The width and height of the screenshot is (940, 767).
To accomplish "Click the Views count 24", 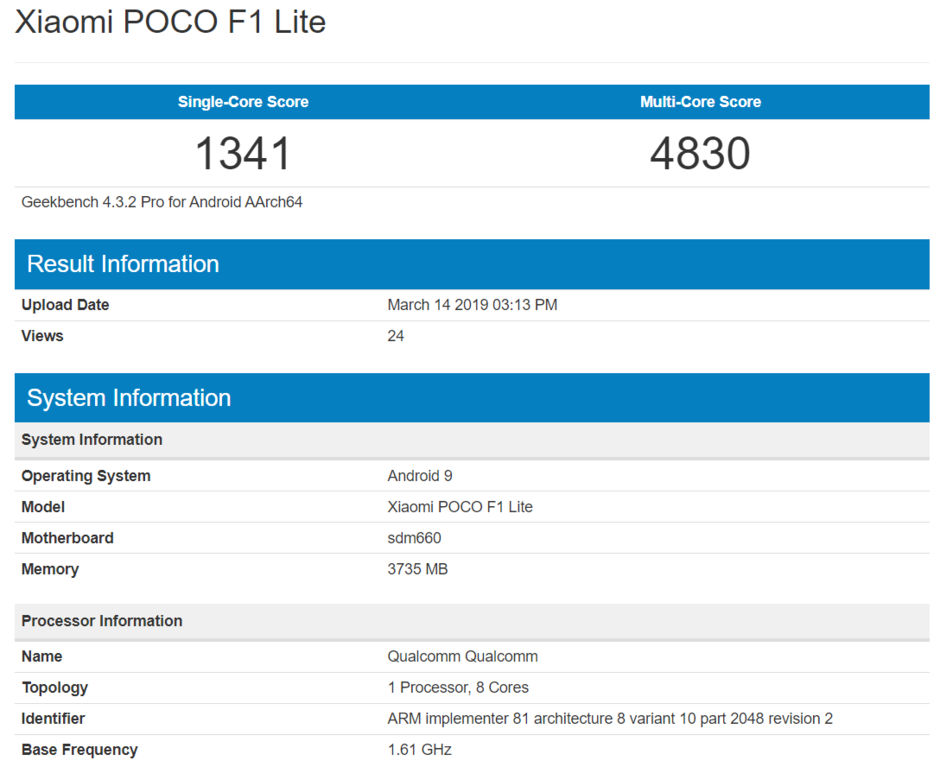I will pos(396,336).
